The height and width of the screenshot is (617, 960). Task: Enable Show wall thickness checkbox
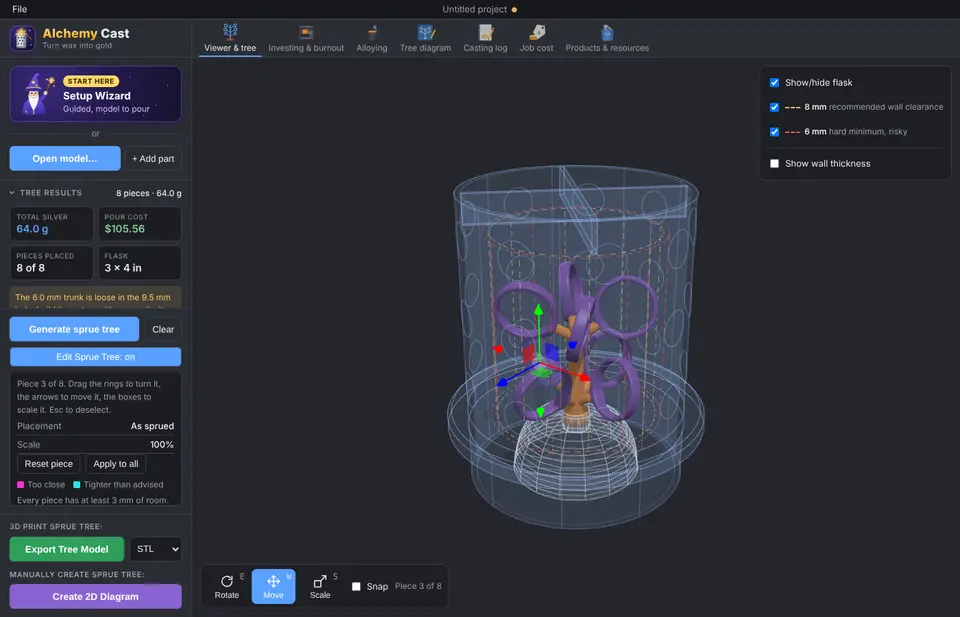click(774, 163)
